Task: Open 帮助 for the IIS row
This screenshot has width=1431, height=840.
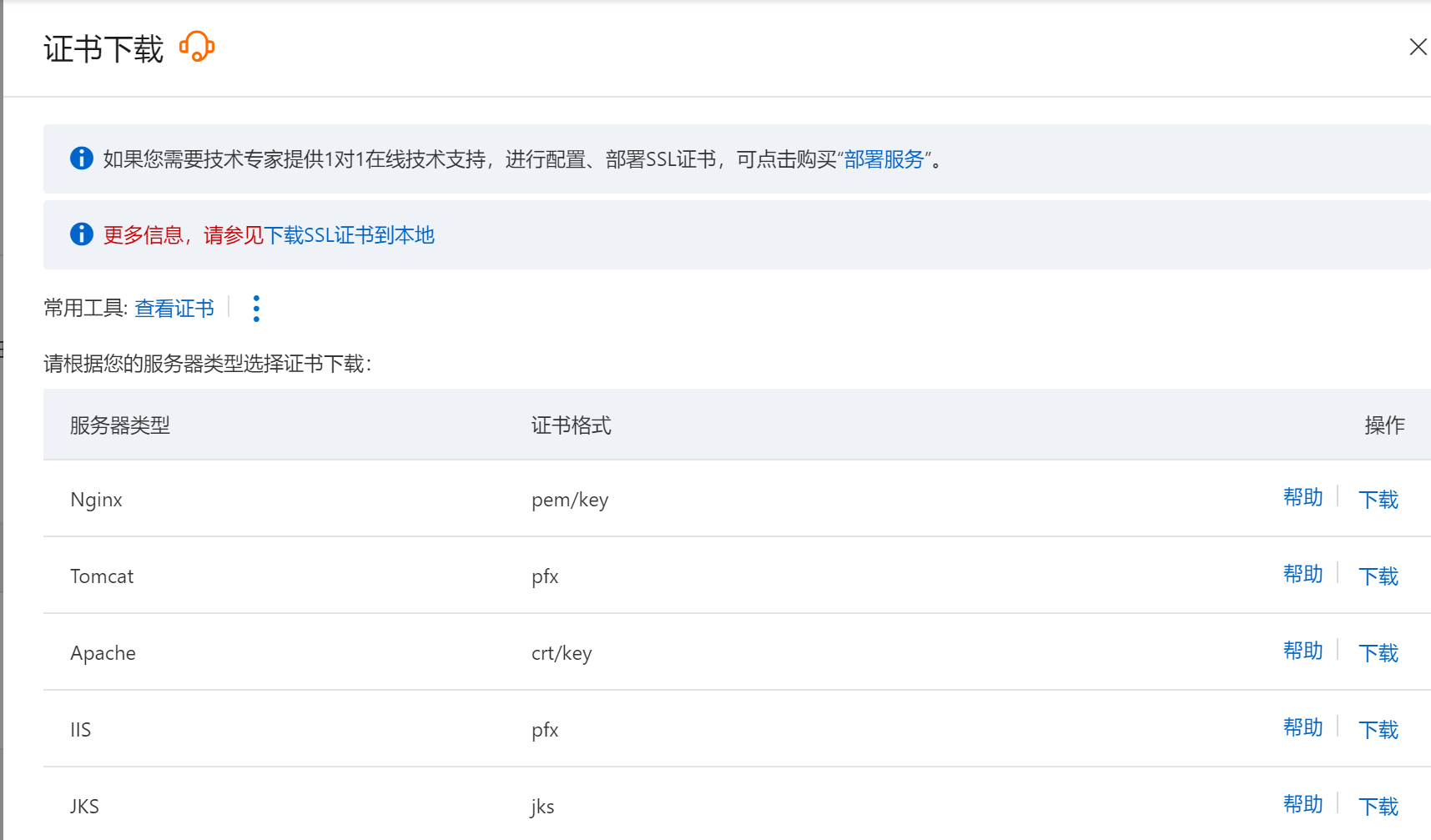Action: (1303, 727)
